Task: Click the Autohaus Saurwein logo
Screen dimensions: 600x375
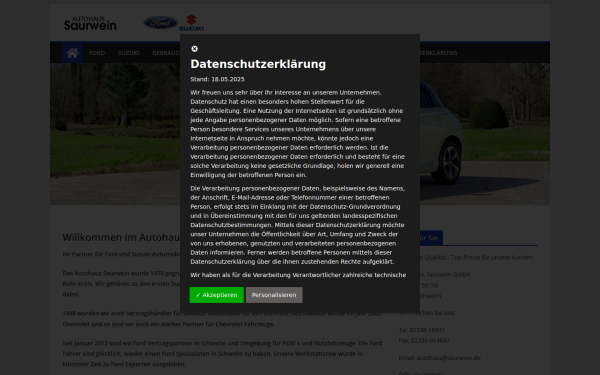Action: (90, 23)
